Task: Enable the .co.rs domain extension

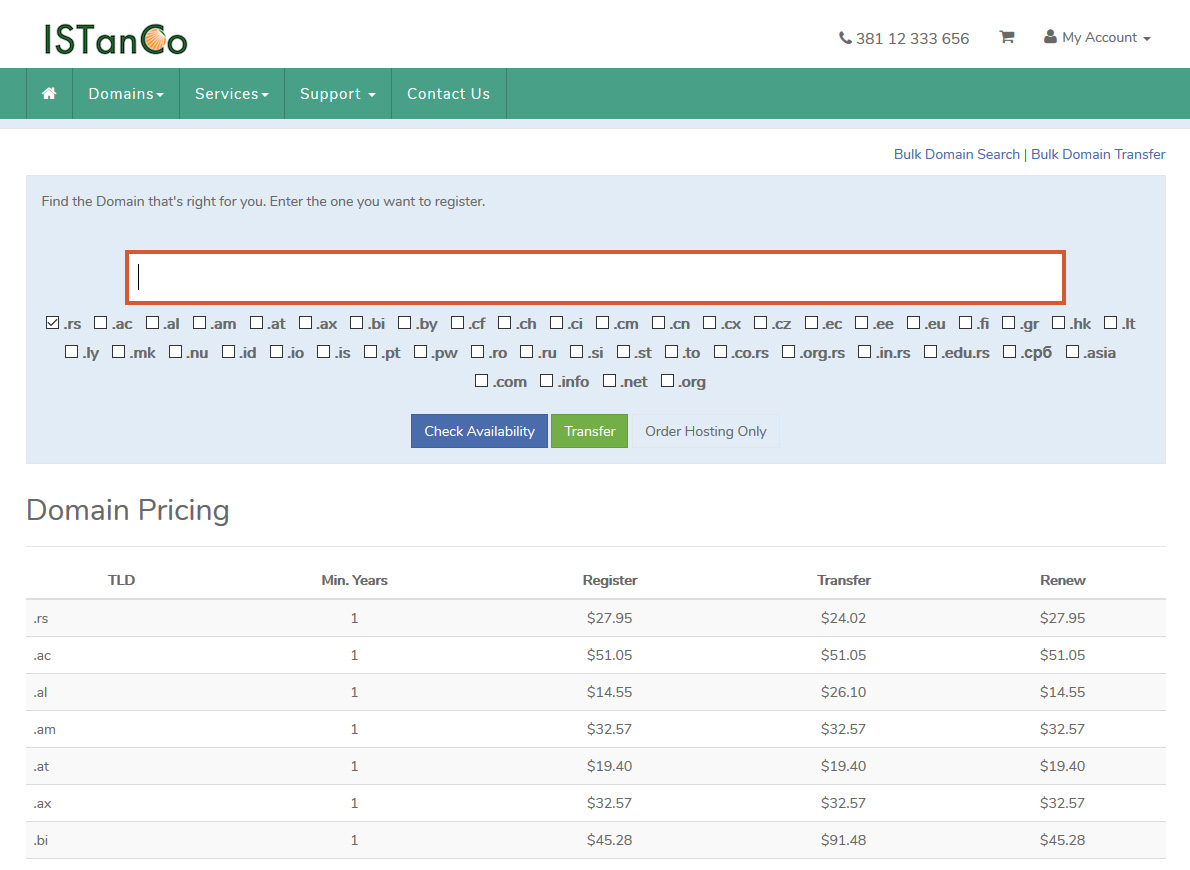Action: click(720, 351)
